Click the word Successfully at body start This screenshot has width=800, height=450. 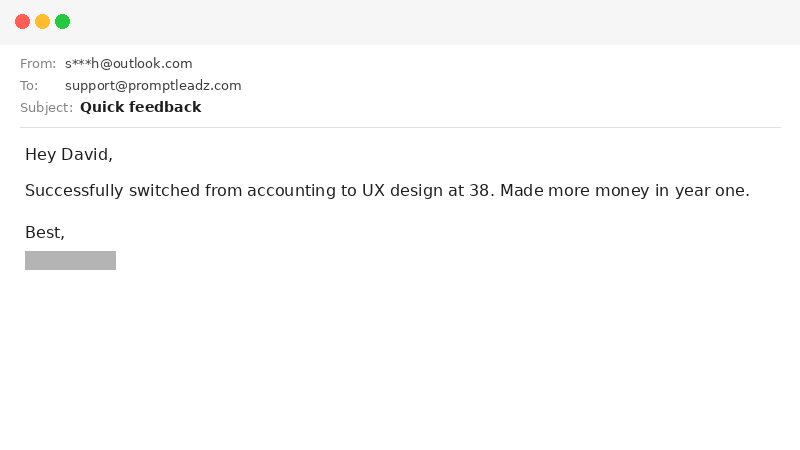point(74,191)
